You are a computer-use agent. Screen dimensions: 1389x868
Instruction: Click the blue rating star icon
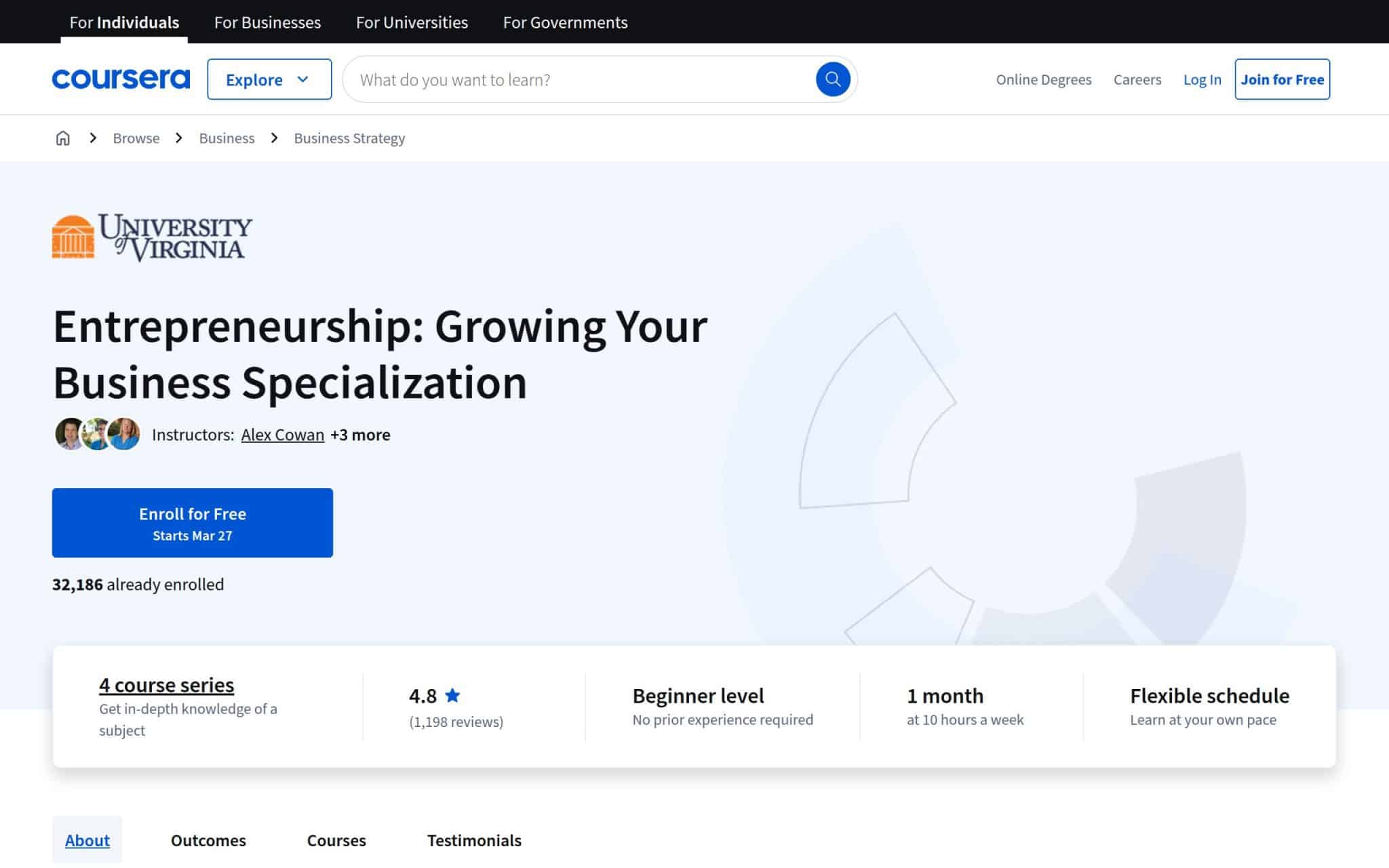452,695
